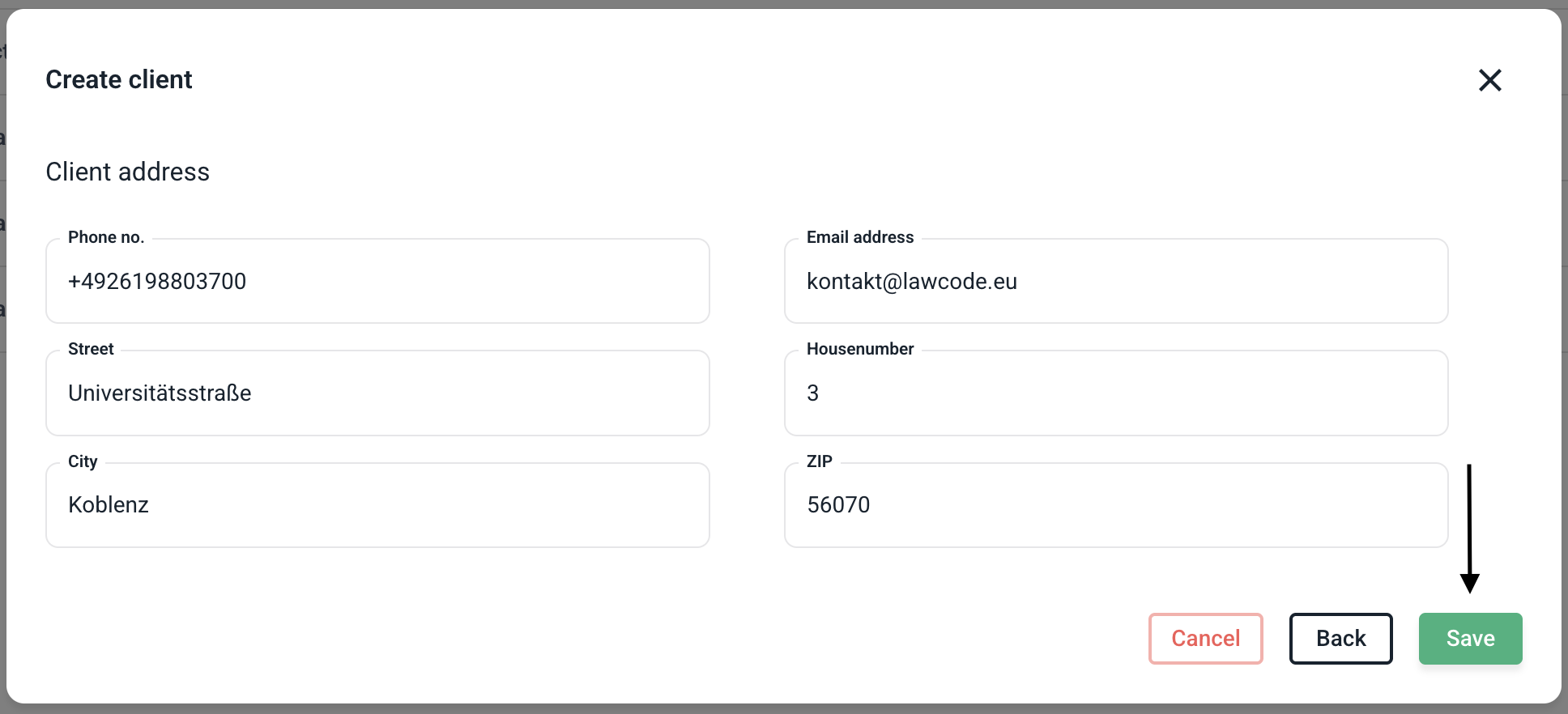This screenshot has width=1568, height=714.
Task: Click the Client address section heading
Action: (128, 172)
